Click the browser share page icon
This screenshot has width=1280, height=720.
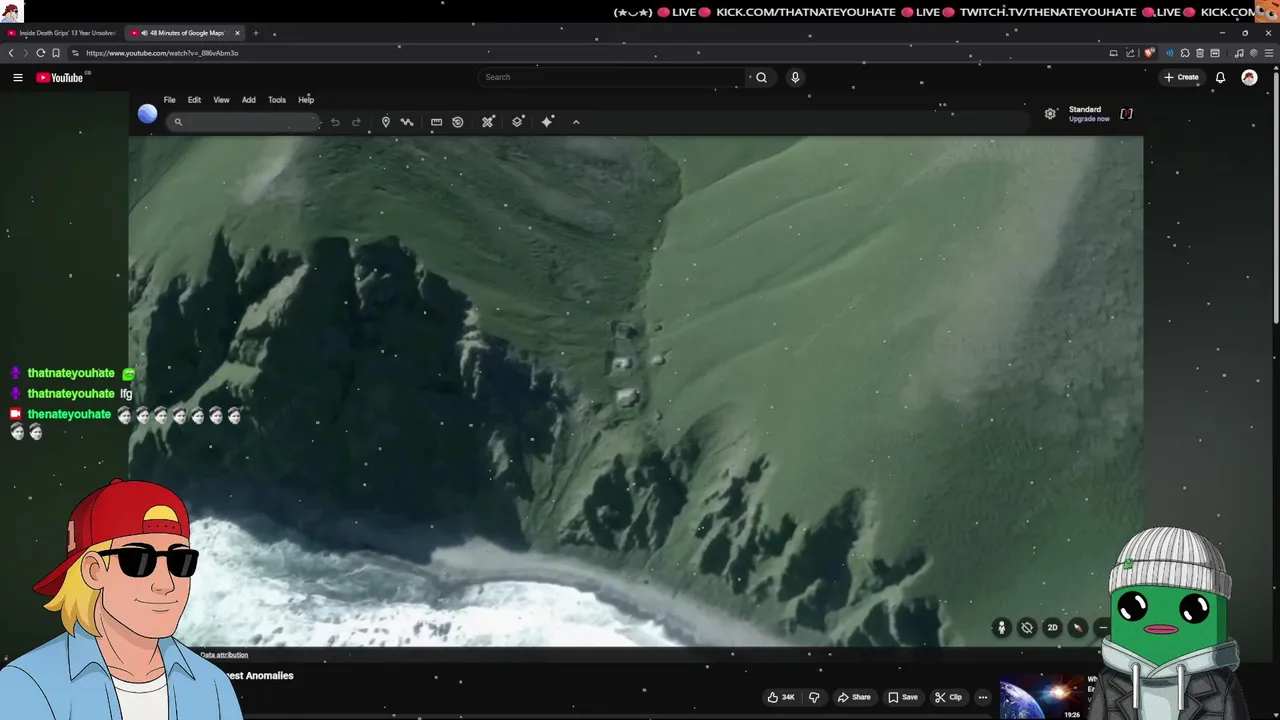[x=1131, y=53]
